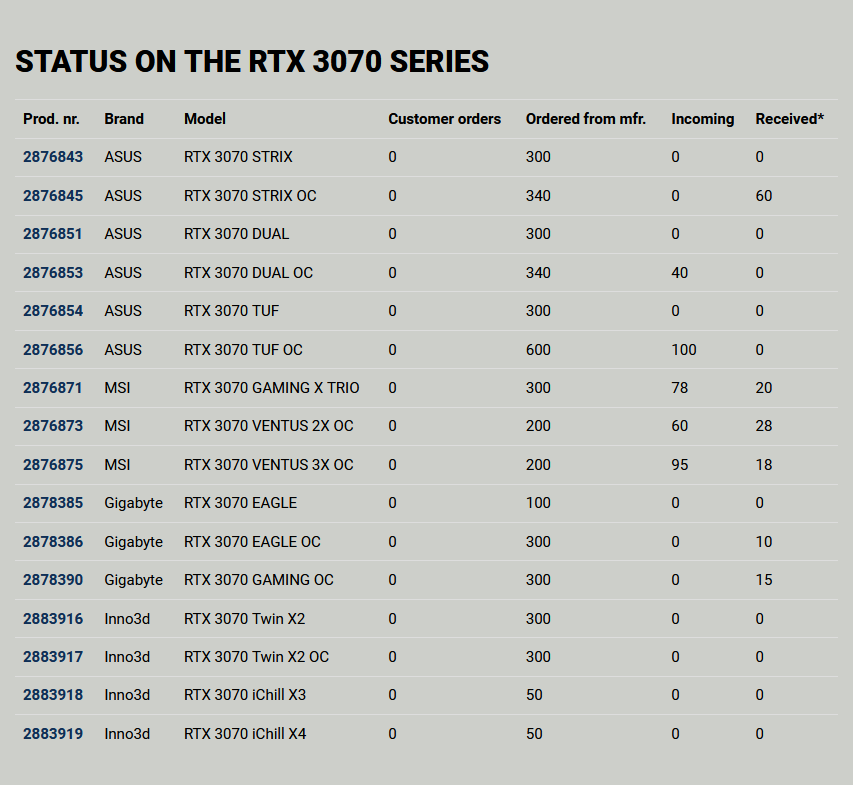This screenshot has width=853, height=785.
Task: Open Gigabyte EAGLE product 2878385
Action: (x=53, y=503)
